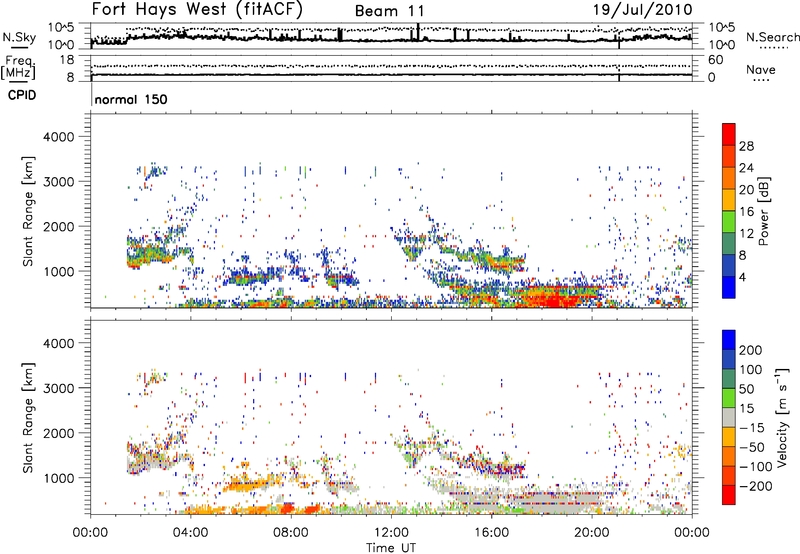Click the "4000" tick label on the power panel
The width and height of the screenshot is (800, 554).
pyautogui.click(x=59, y=137)
